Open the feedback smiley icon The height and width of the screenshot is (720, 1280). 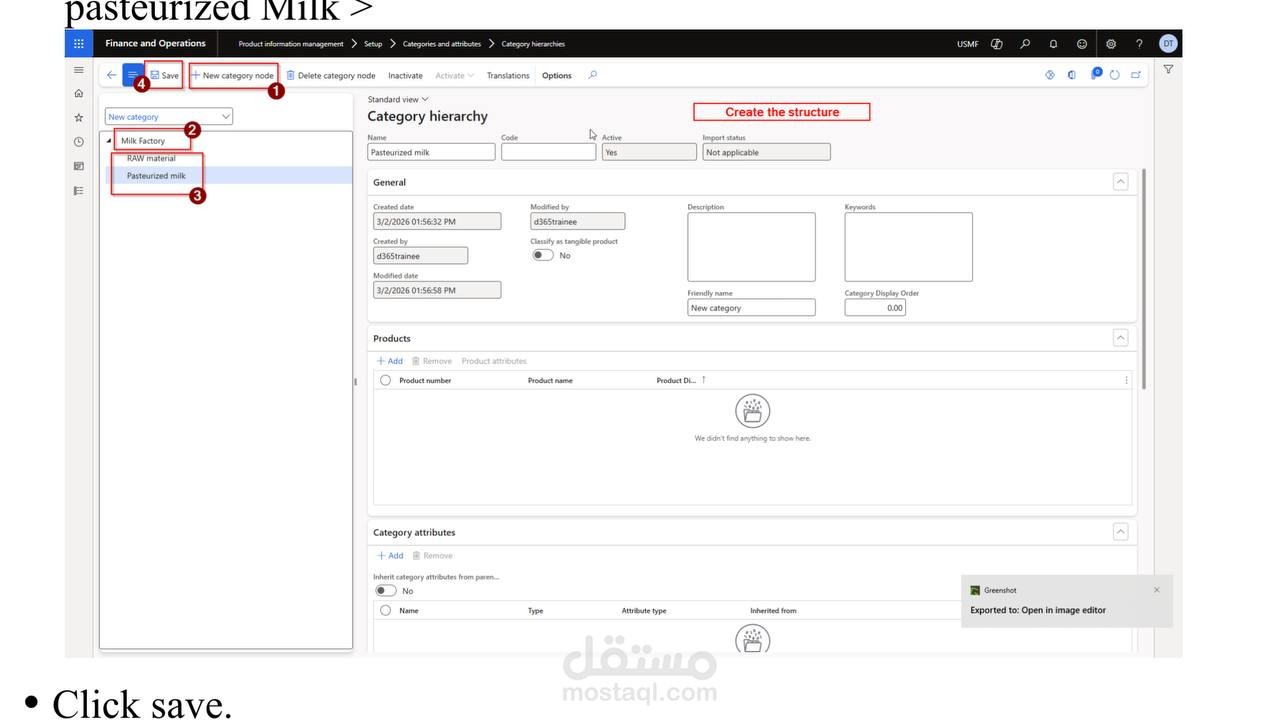1082,44
